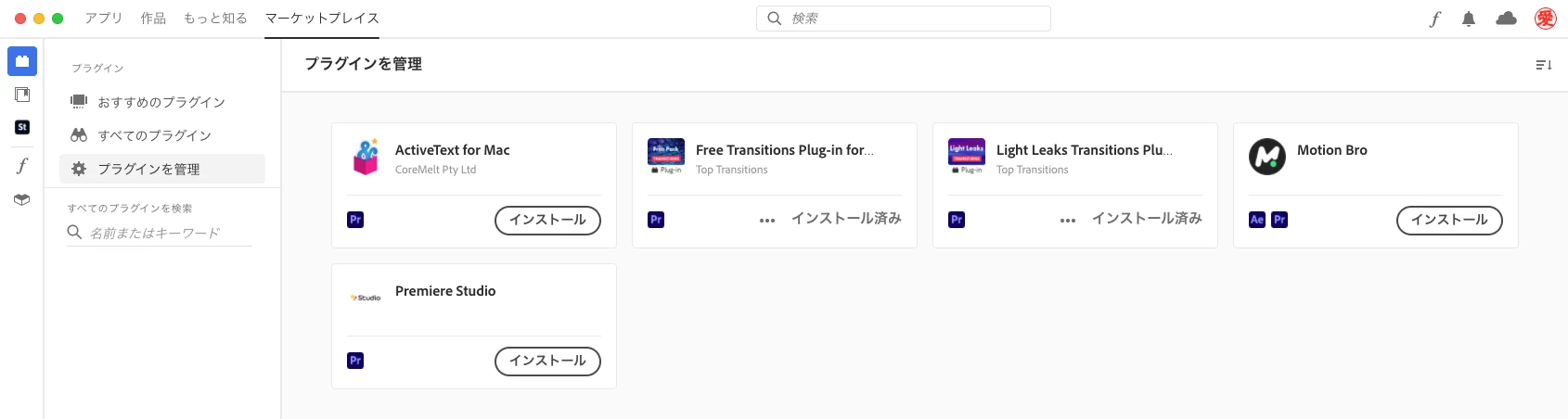This screenshot has height=419, width=1568.
Task: Open the Apps icon in left rail
Action: click(x=22, y=61)
